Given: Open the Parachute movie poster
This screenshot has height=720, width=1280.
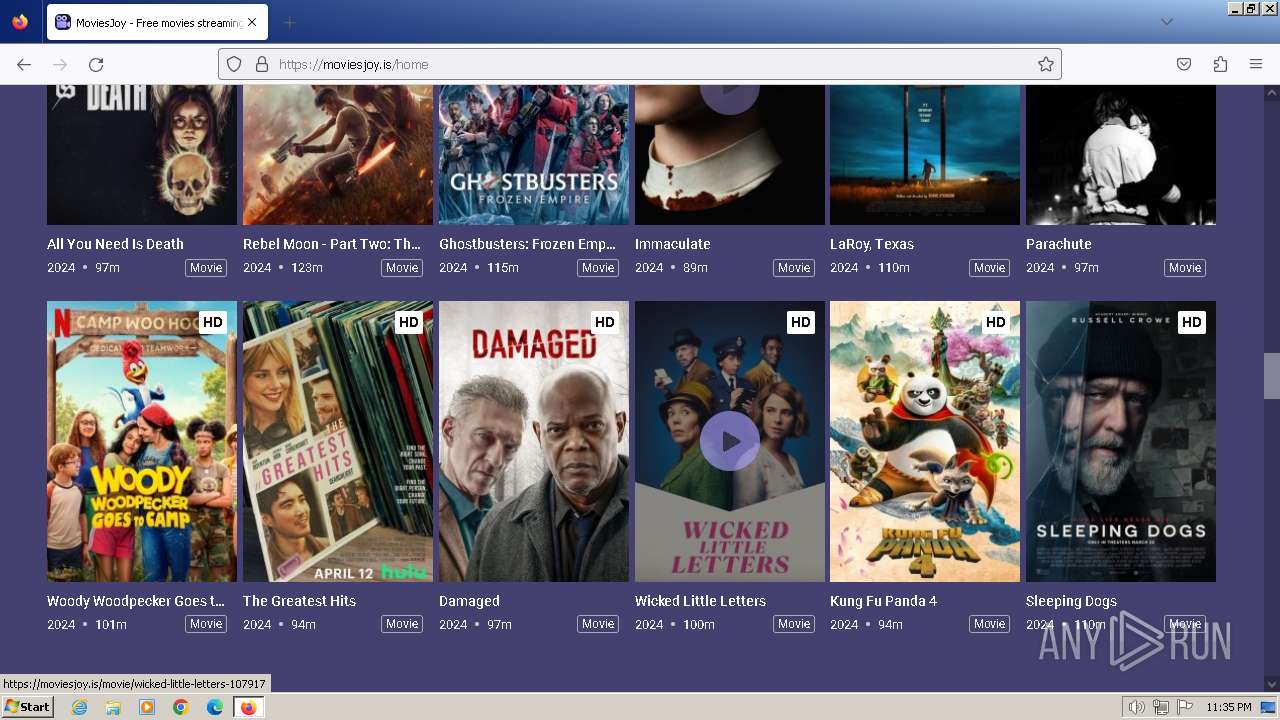Looking at the screenshot, I should click(1121, 155).
